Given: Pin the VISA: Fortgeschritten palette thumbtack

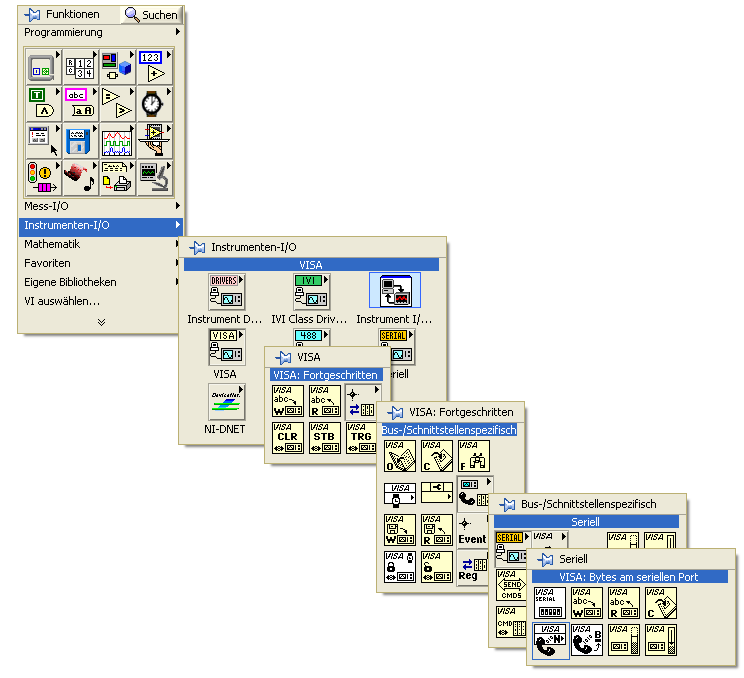Looking at the screenshot, I should point(395,412).
